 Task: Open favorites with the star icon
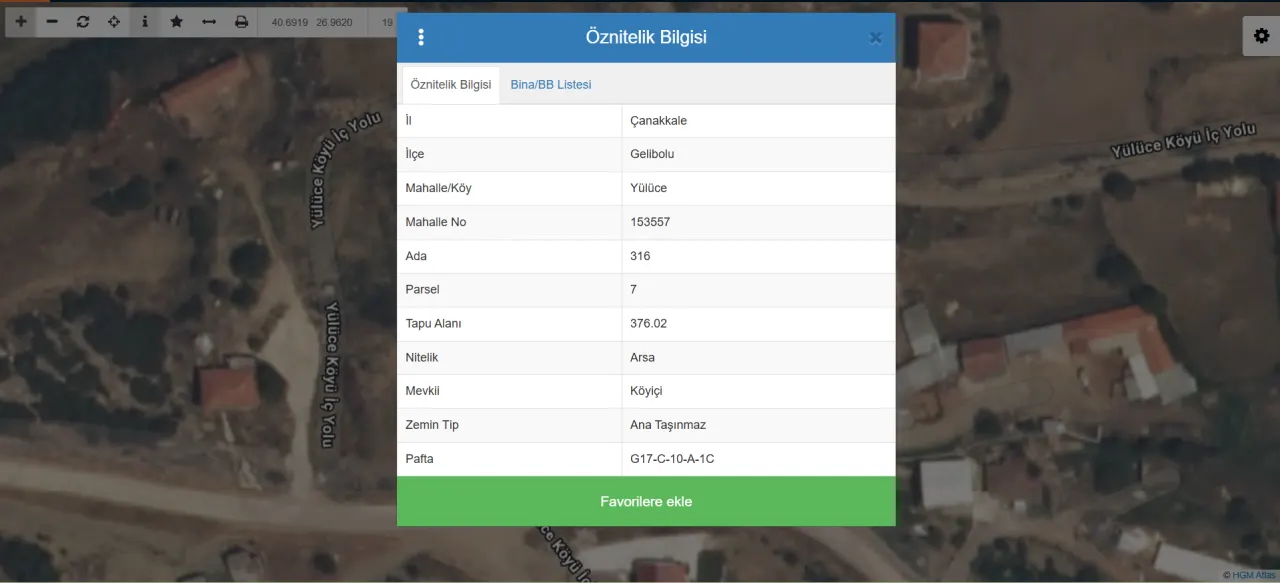177,21
